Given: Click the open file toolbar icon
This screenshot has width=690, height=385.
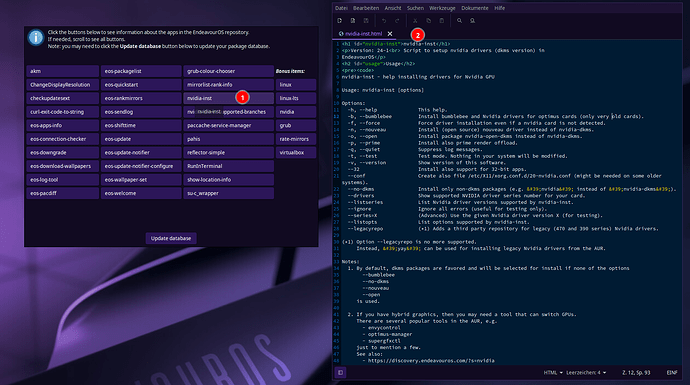Looking at the screenshot, I should click(x=352, y=21).
